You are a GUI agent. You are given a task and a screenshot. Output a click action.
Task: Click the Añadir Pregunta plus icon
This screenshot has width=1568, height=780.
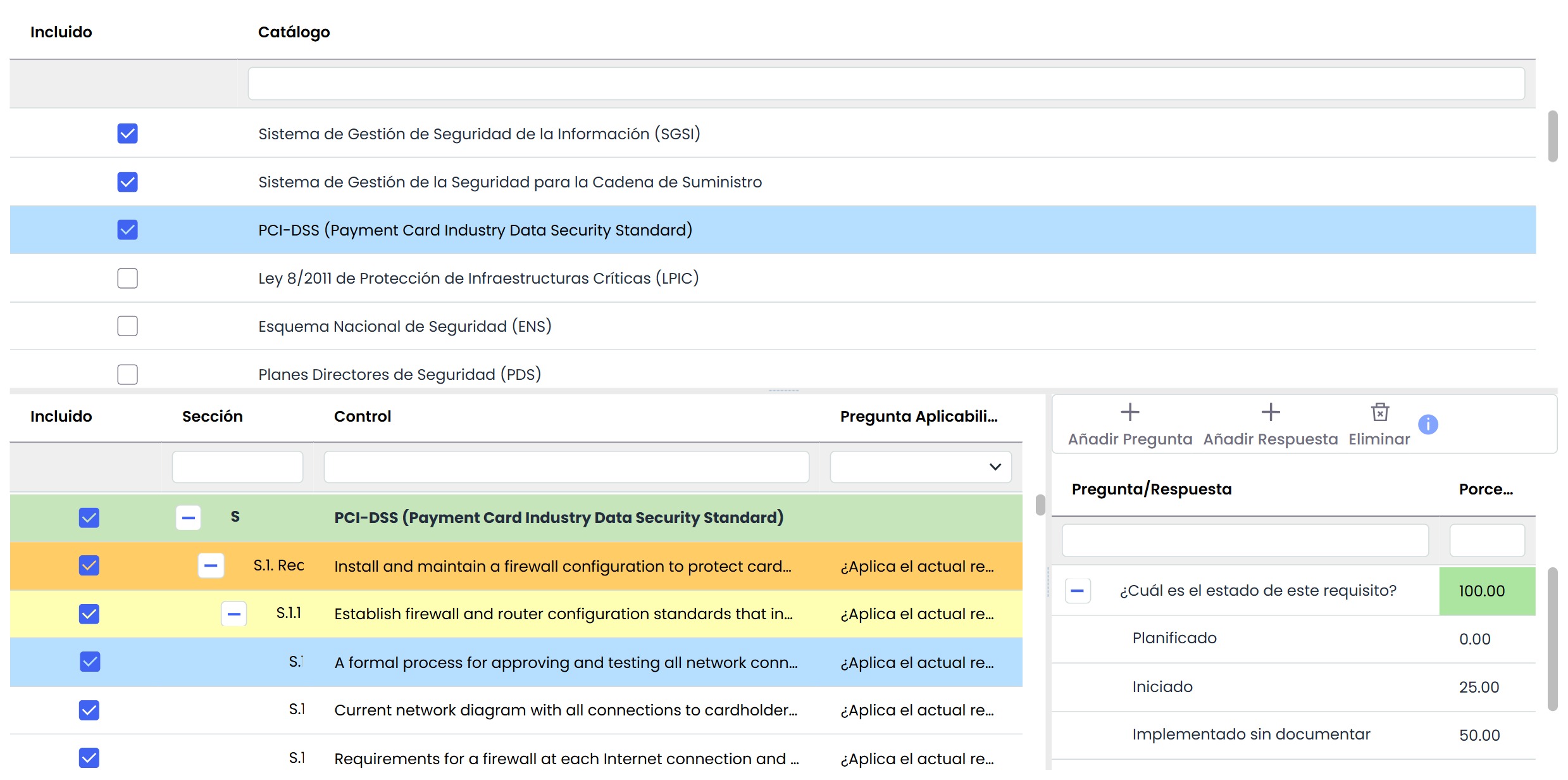click(x=1129, y=412)
